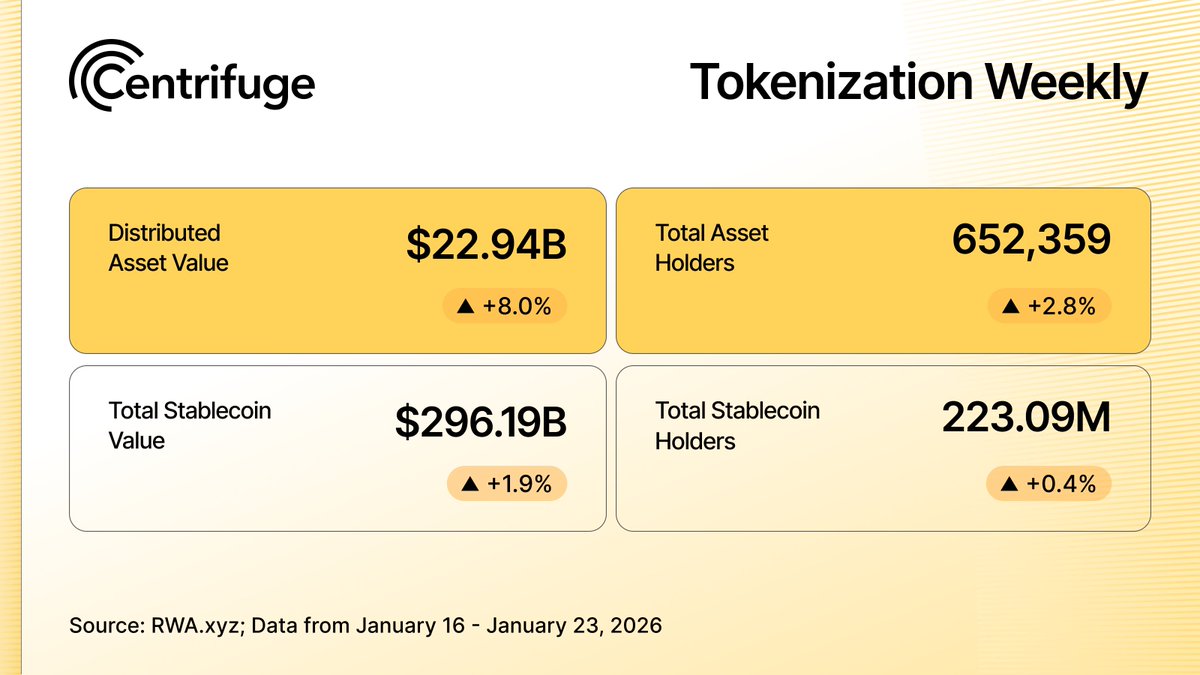
Task: Click the +8.0% change percentage text
Action: (x=516, y=307)
